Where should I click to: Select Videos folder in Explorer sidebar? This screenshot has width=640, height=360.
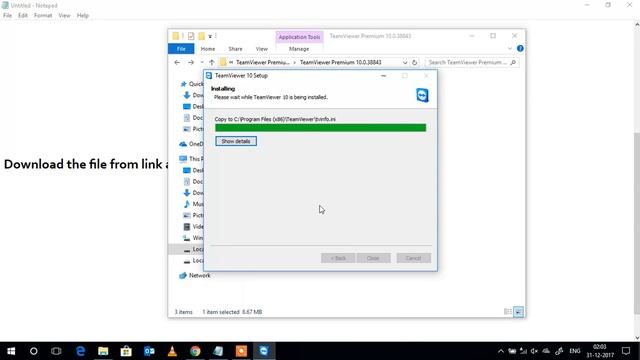(x=193, y=227)
